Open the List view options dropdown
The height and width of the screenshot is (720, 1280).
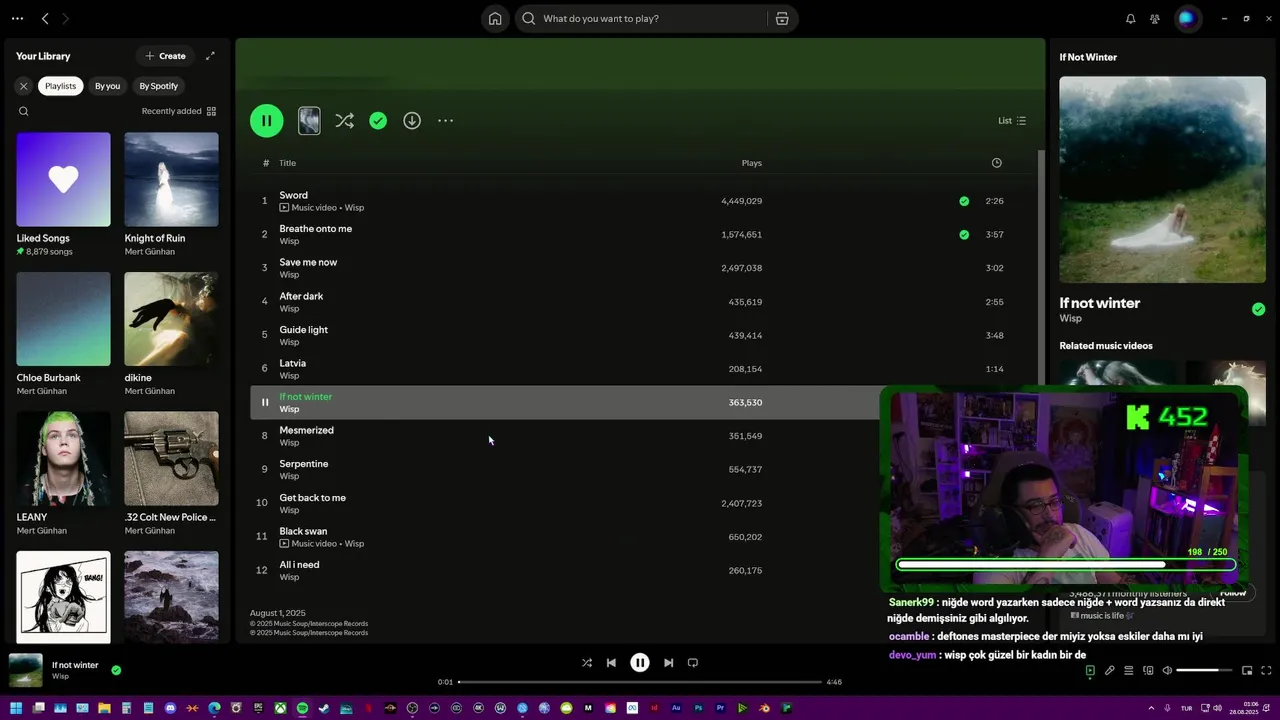[1012, 120]
